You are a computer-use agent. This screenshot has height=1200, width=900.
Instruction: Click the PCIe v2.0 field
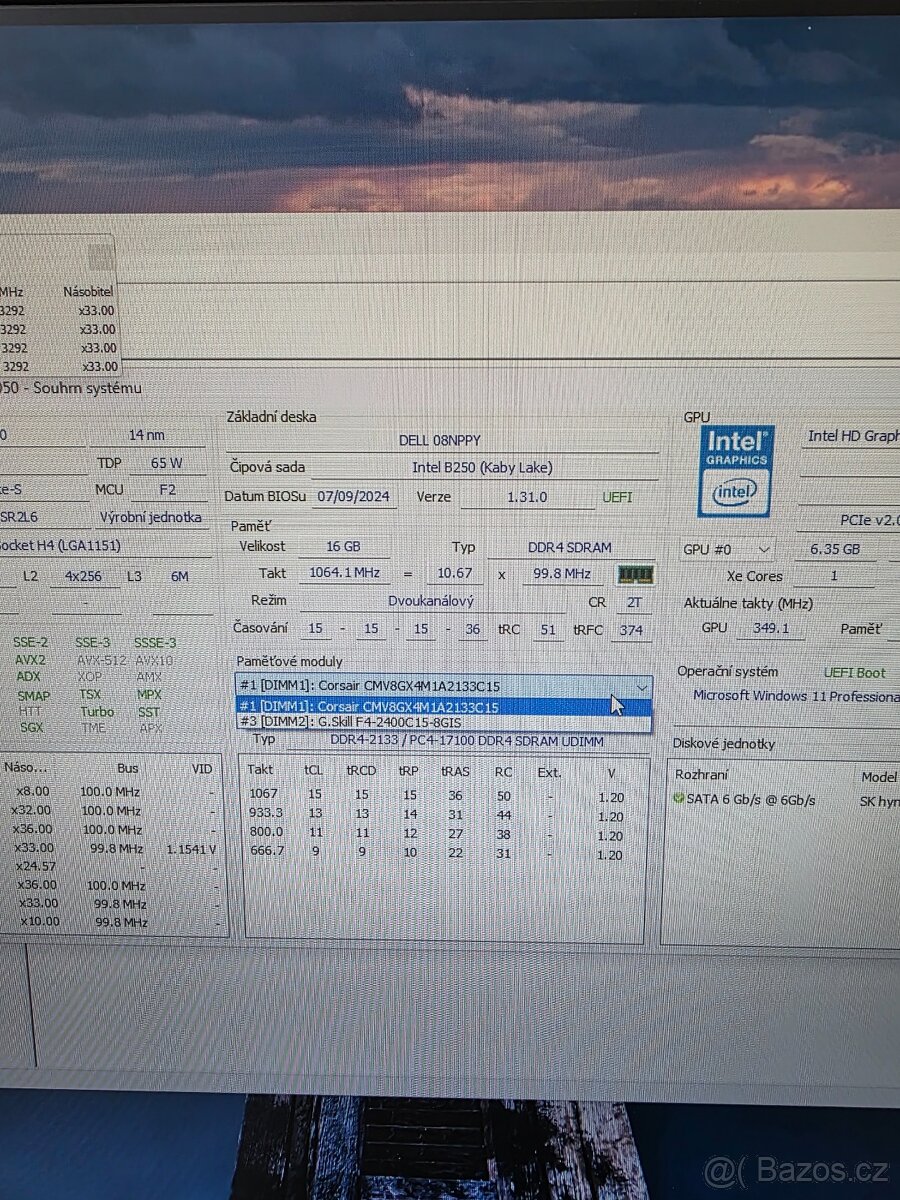pos(848,520)
